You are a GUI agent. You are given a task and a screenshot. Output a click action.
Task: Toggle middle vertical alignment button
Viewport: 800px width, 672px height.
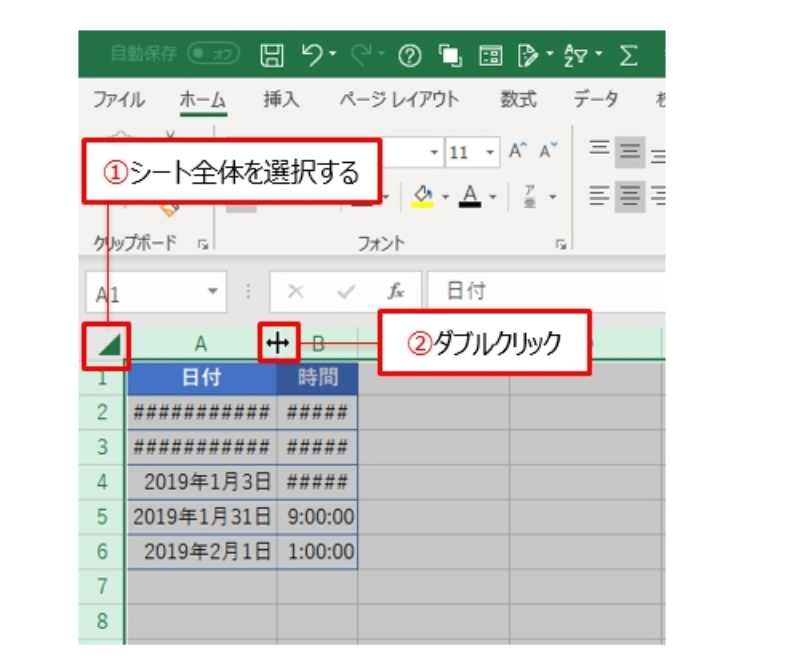pos(630,152)
